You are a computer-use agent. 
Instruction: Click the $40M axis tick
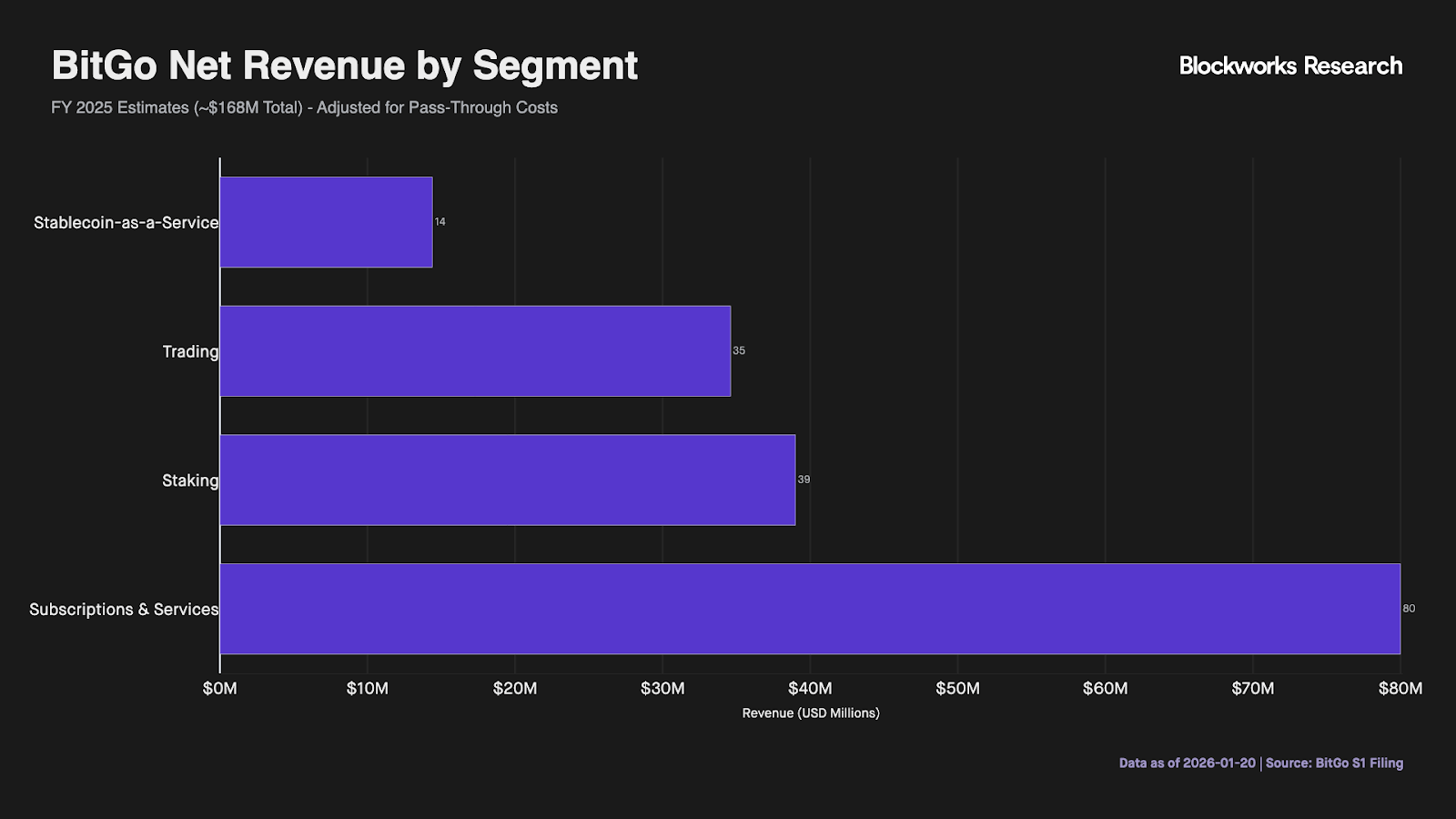pos(810,688)
